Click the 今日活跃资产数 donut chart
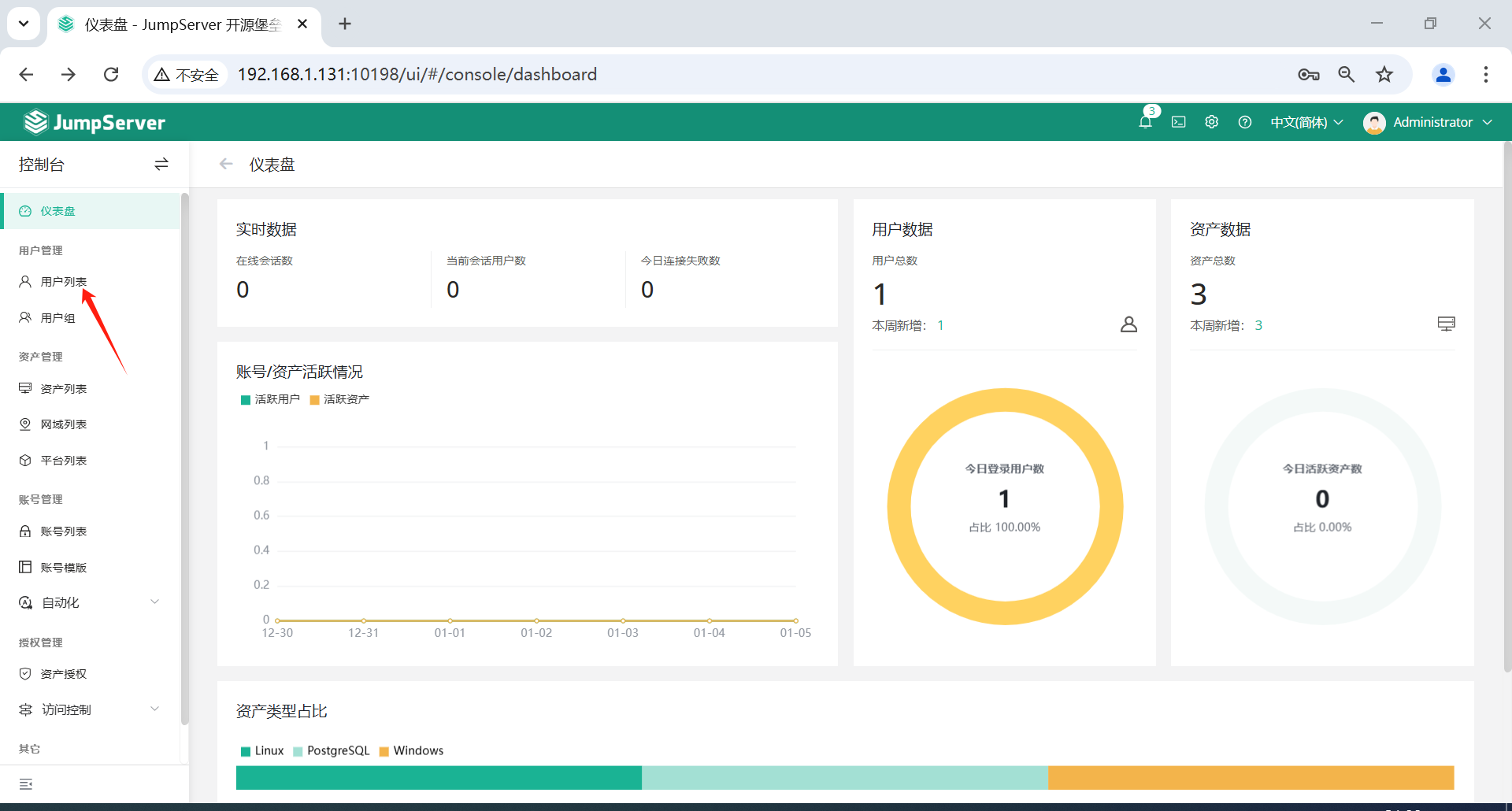The height and width of the screenshot is (811, 1512). tap(1323, 506)
